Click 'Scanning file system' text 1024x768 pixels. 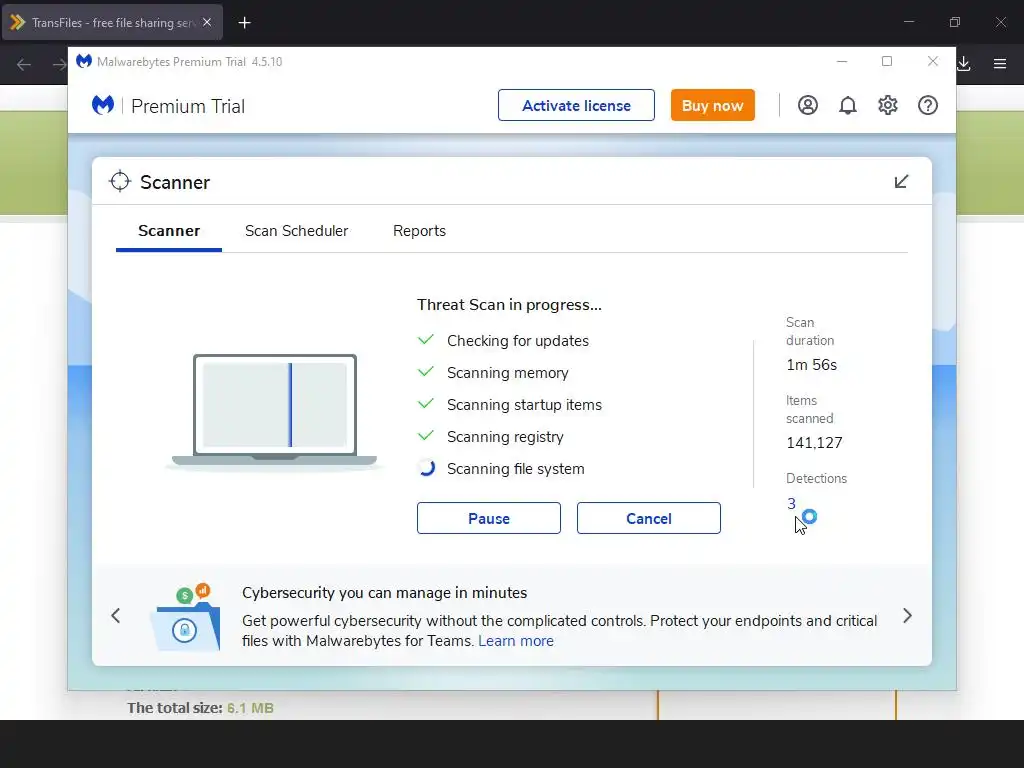516,469
